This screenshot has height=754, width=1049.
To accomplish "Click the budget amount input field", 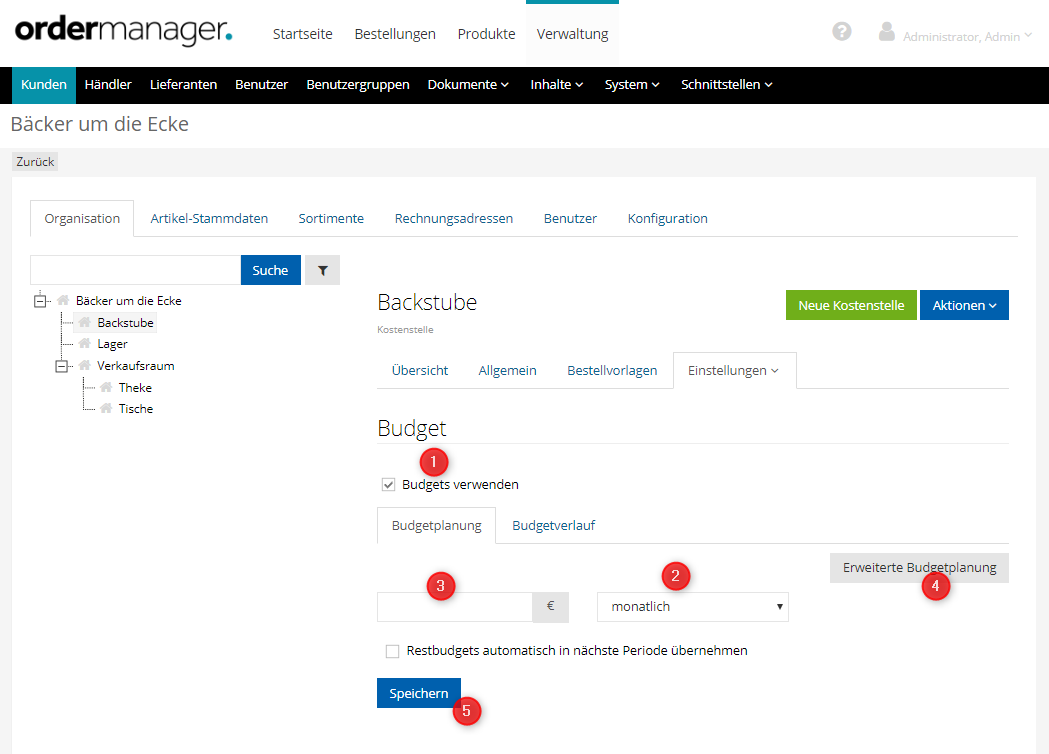I will tap(454, 607).
